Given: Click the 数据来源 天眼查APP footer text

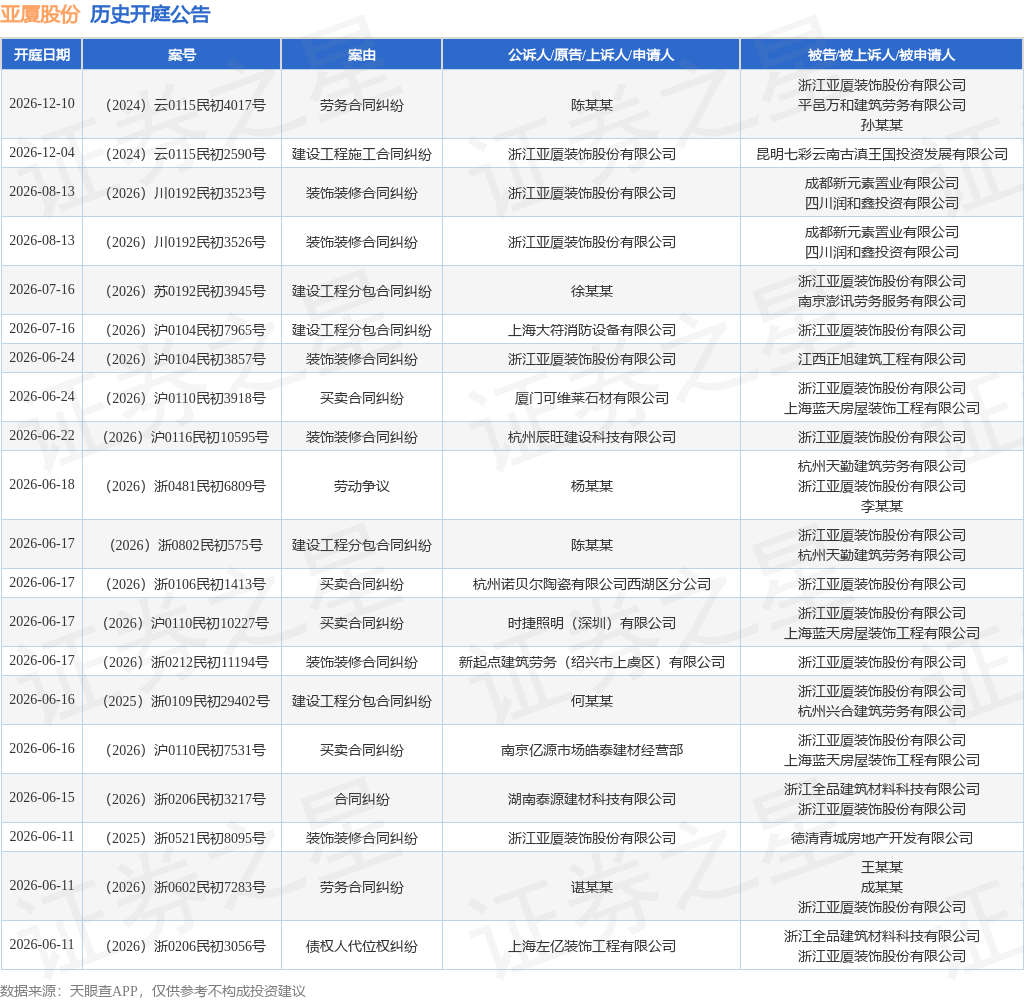Looking at the screenshot, I should point(153,991).
